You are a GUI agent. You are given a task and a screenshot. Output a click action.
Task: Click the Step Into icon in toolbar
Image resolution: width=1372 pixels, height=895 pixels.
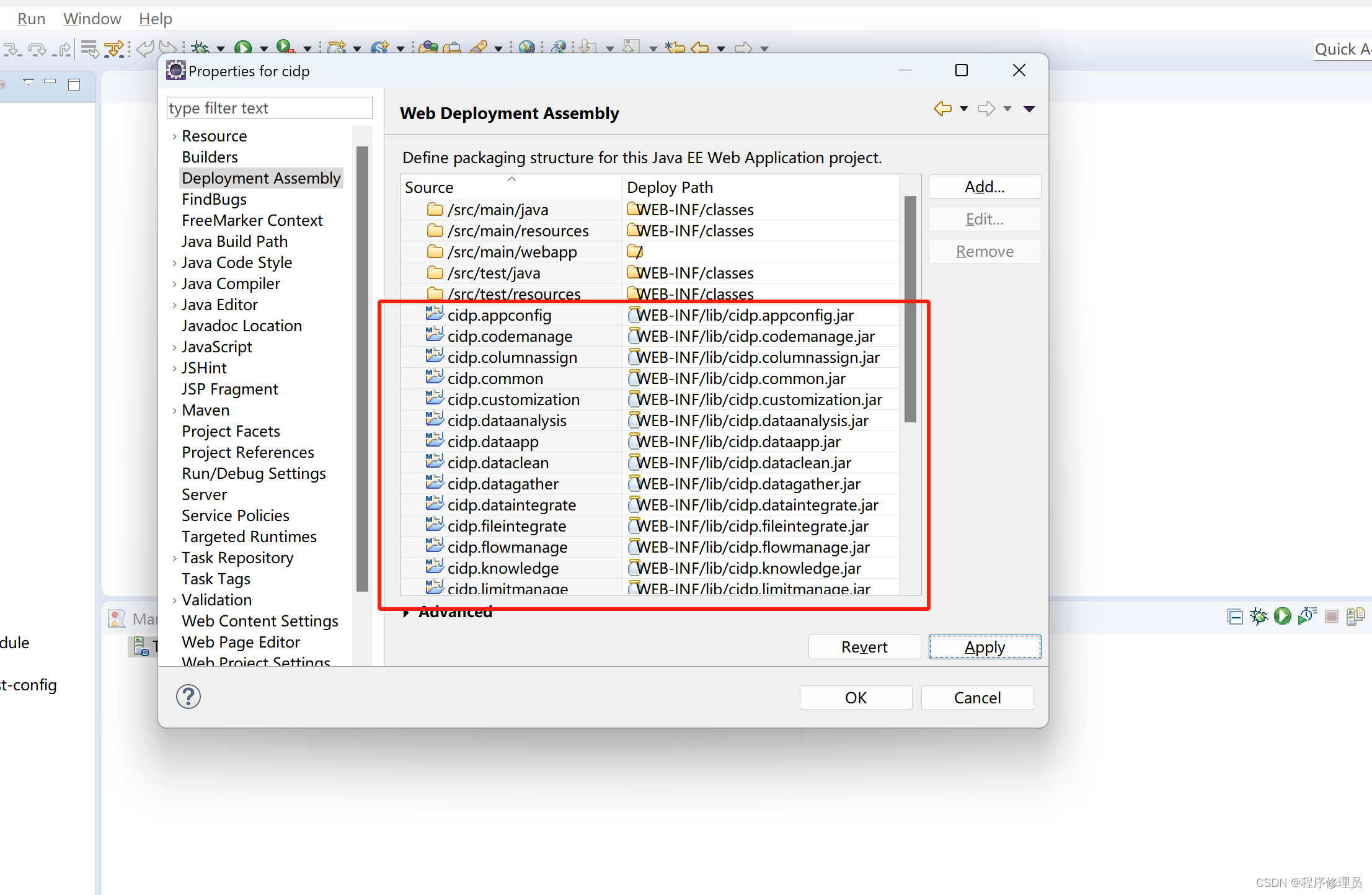click(12, 48)
